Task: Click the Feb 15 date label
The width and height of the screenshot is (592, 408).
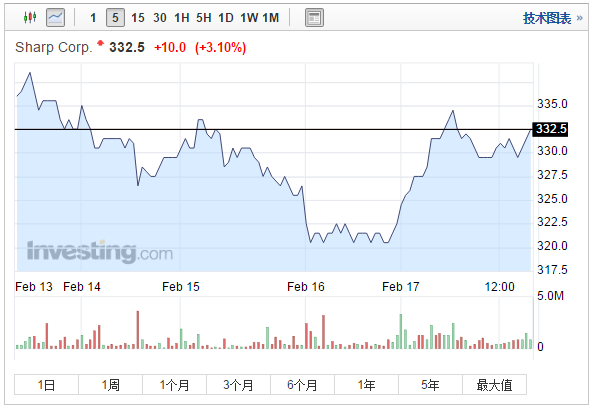Action: tap(180, 287)
